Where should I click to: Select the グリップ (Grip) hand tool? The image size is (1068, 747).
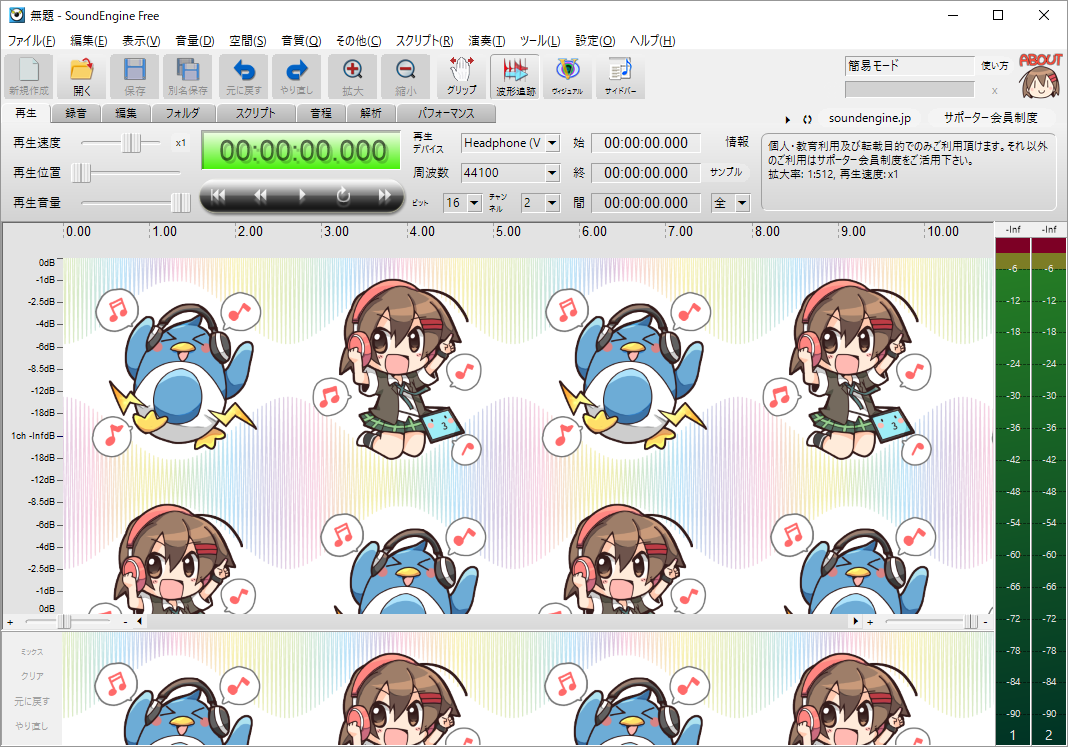click(461, 76)
